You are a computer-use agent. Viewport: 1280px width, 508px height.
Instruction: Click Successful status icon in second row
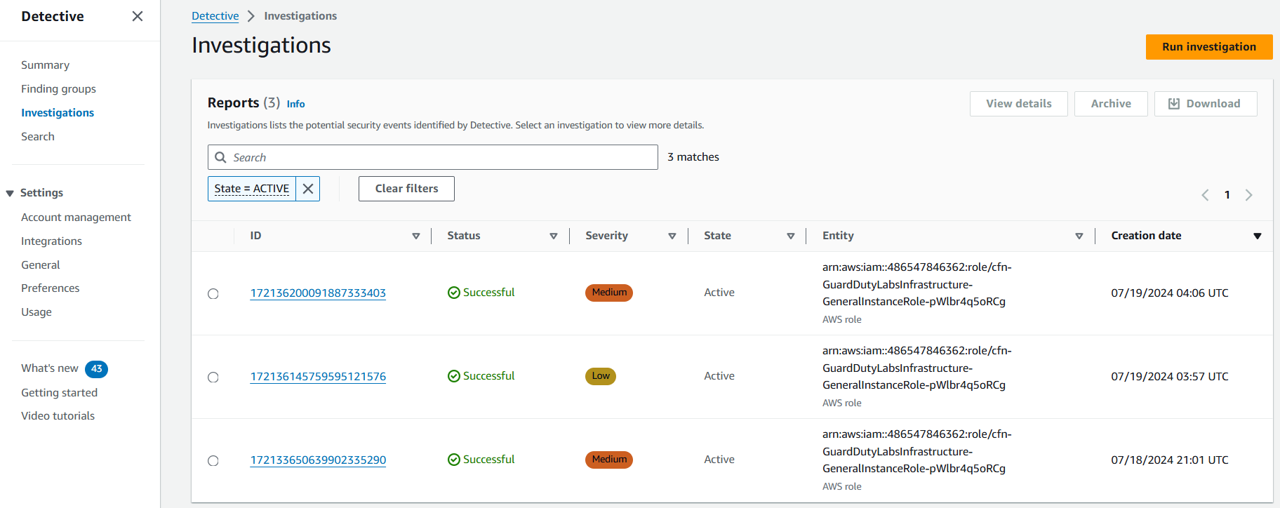454,376
